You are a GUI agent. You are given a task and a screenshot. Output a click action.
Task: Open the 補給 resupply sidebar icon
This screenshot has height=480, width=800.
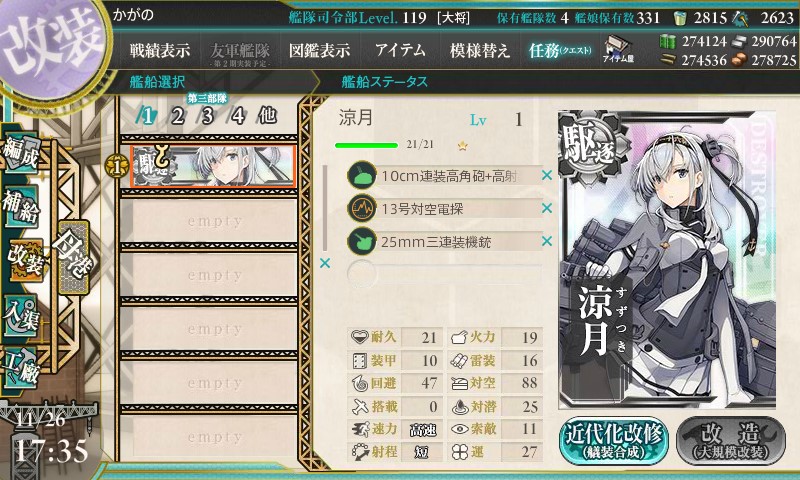[x=21, y=206]
